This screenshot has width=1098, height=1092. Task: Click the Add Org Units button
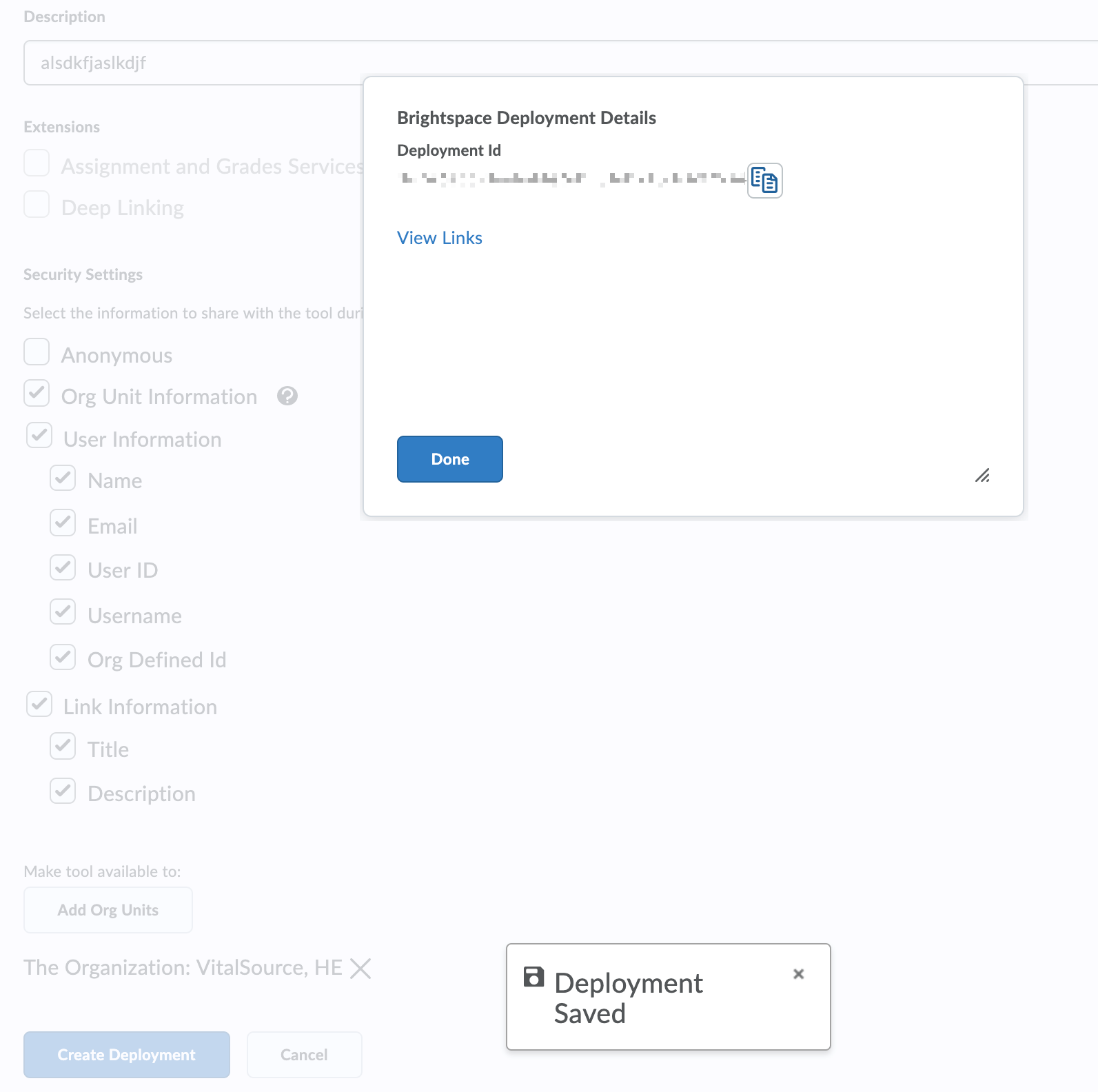point(108,910)
